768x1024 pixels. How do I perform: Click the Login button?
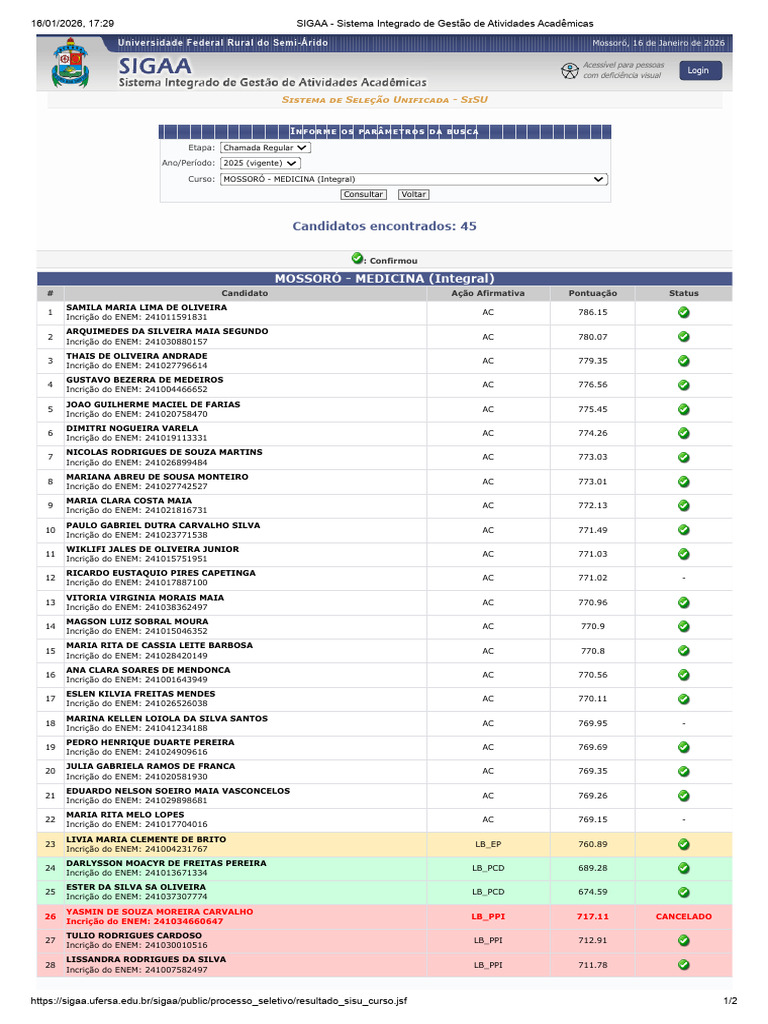tap(700, 71)
